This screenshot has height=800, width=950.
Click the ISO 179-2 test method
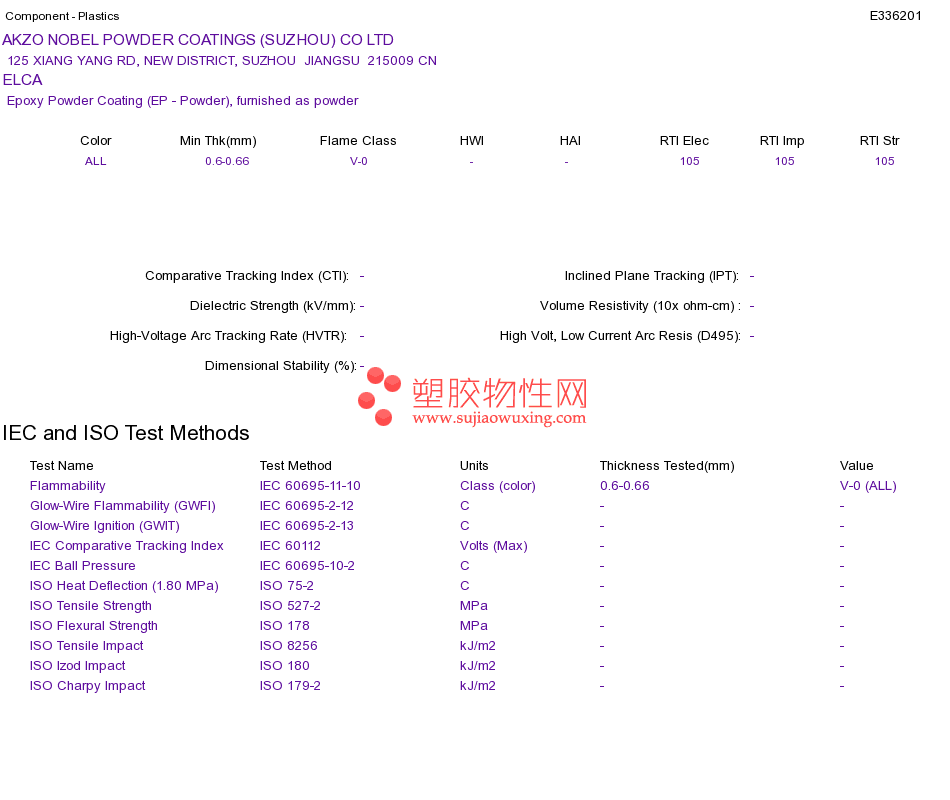tap(290, 685)
